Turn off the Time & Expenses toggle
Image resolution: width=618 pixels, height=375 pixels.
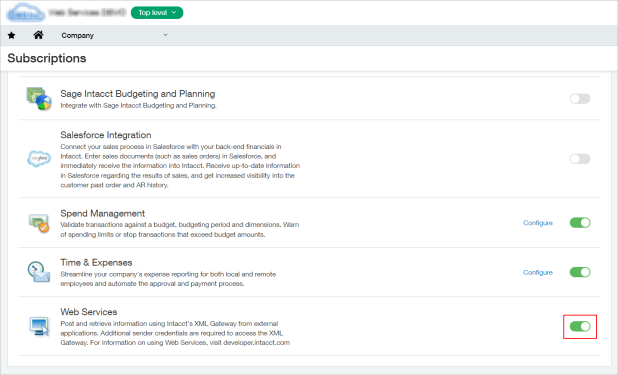click(580, 272)
